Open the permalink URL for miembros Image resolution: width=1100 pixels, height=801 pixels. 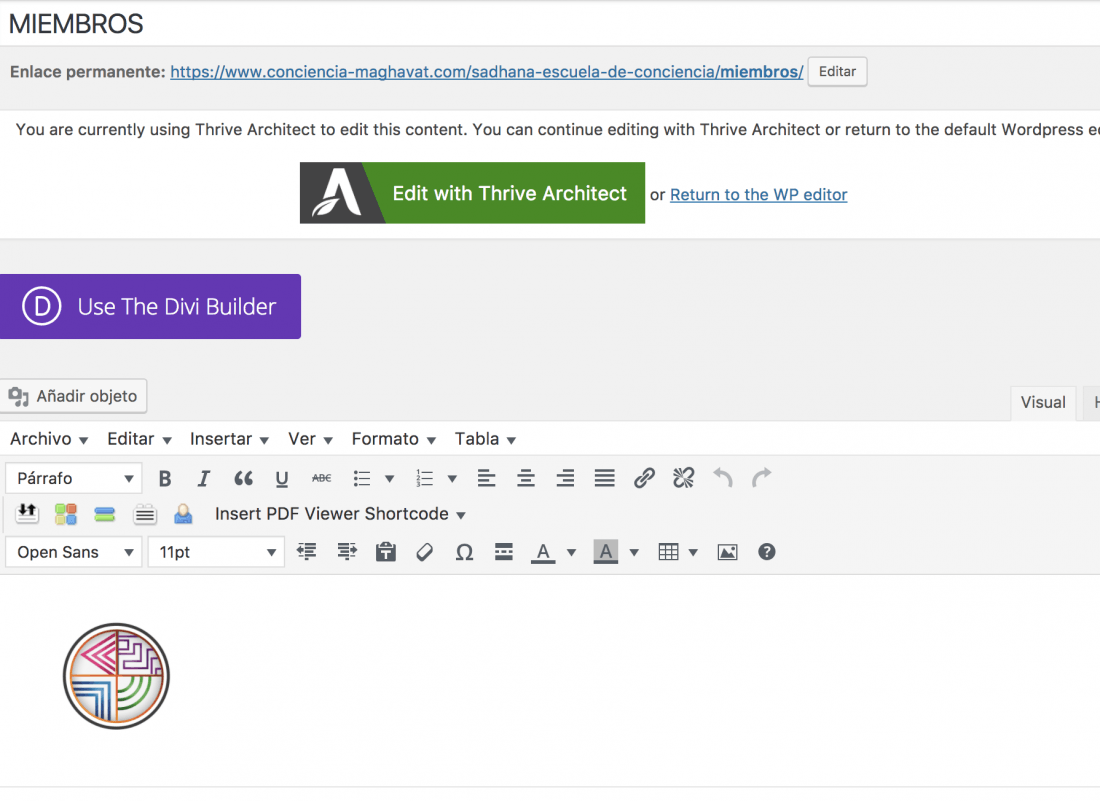point(487,72)
